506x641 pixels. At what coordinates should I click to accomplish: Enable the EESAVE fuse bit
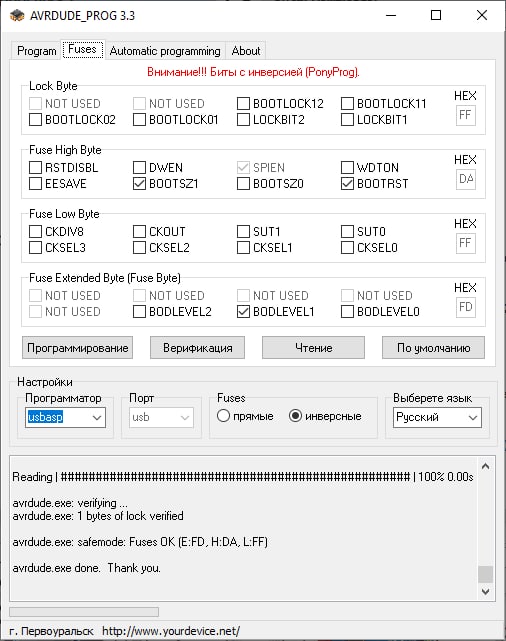36,184
